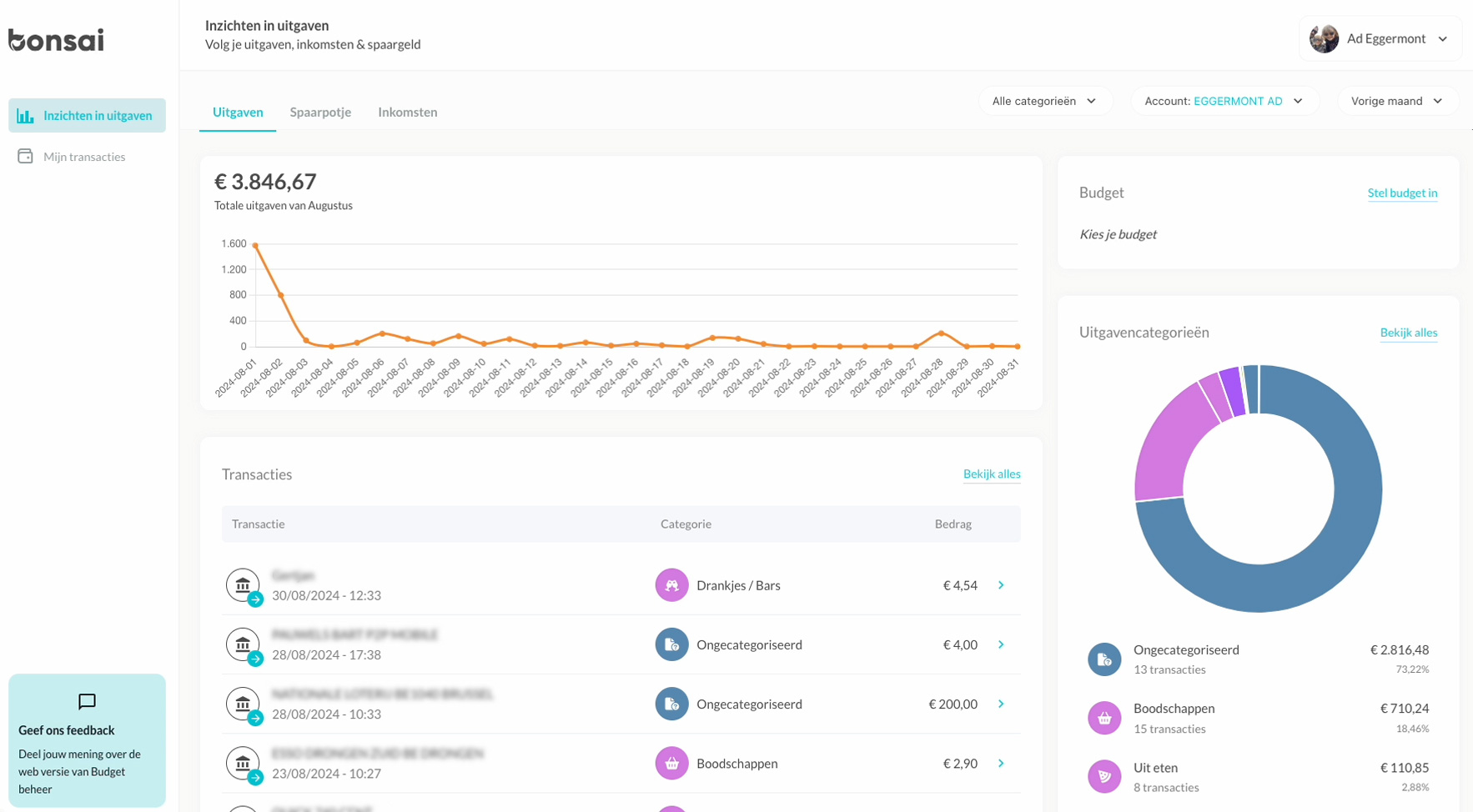Click the € 3.846,67 total amount
Screen dimensions: 1473x812
pyautogui.click(x=265, y=182)
